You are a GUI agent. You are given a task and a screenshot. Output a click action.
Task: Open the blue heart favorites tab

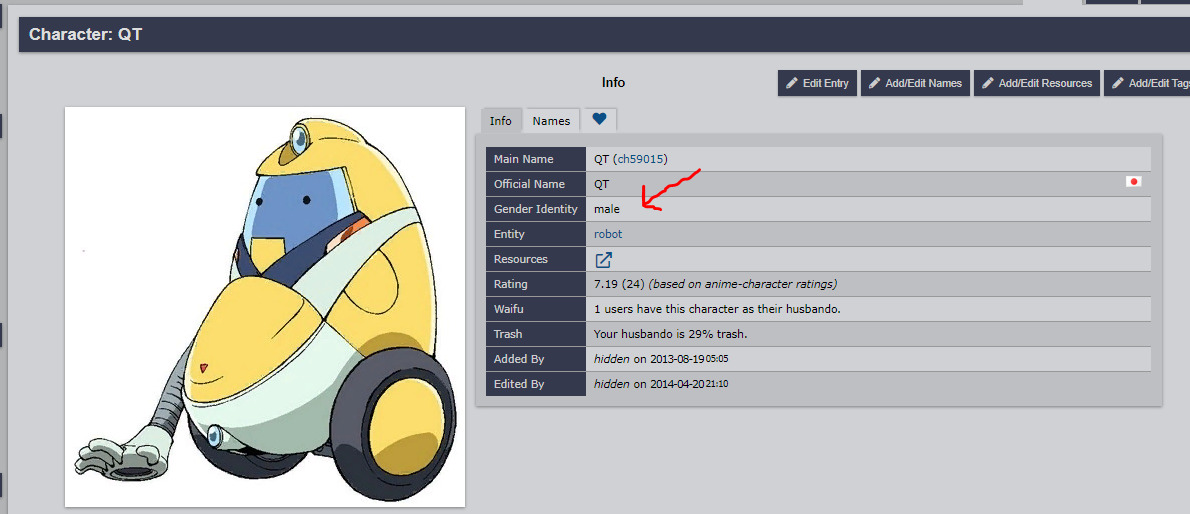tap(599, 119)
